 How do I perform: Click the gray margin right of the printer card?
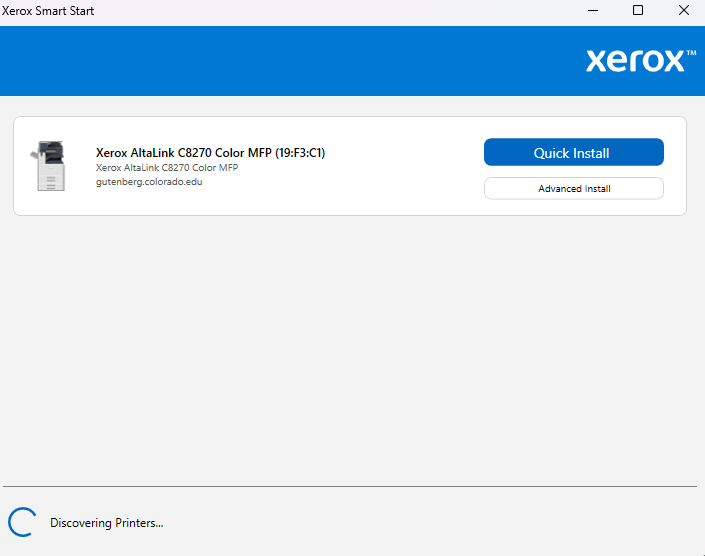tap(695, 166)
